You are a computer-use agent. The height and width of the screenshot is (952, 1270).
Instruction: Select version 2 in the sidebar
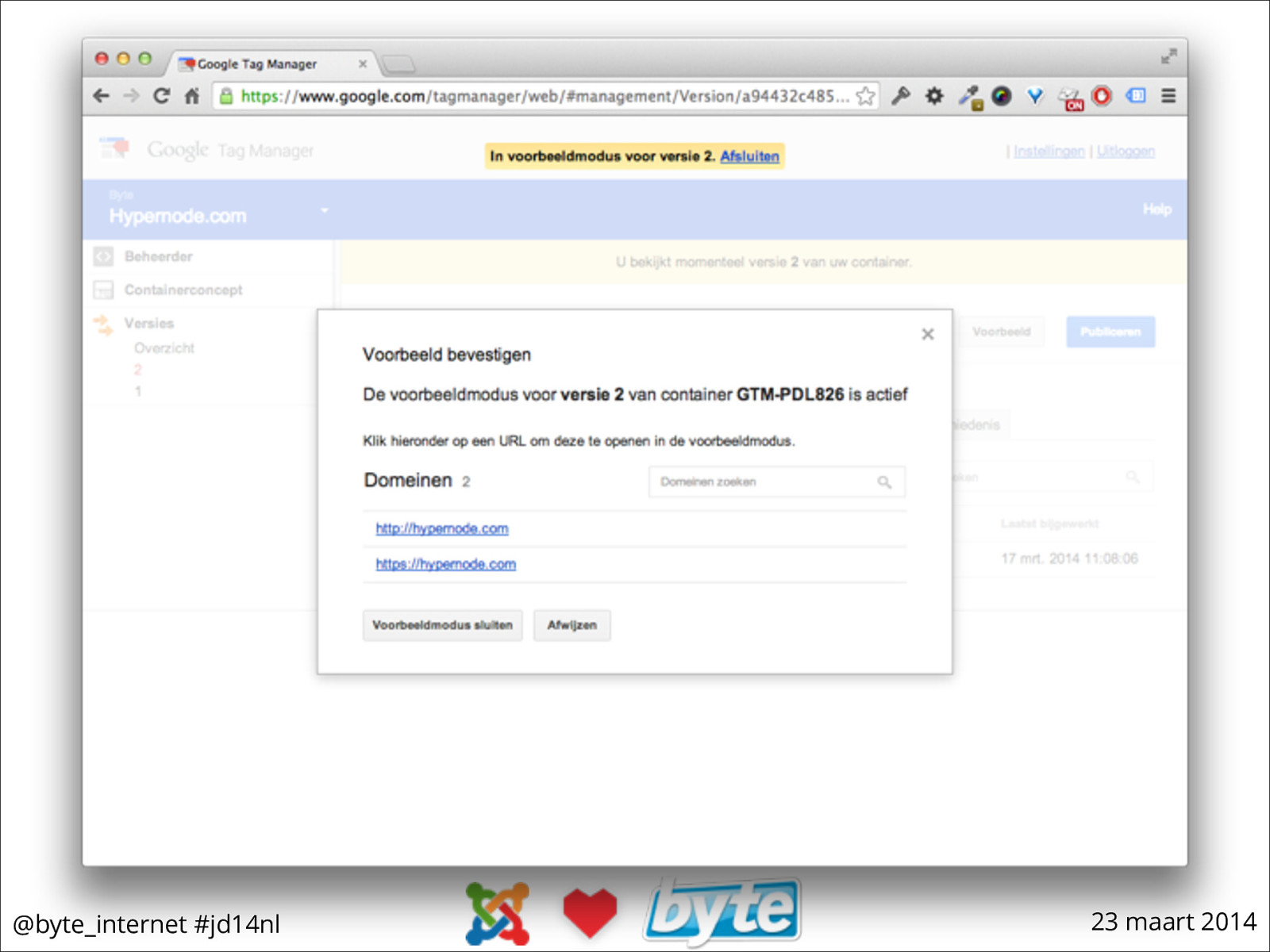point(138,370)
